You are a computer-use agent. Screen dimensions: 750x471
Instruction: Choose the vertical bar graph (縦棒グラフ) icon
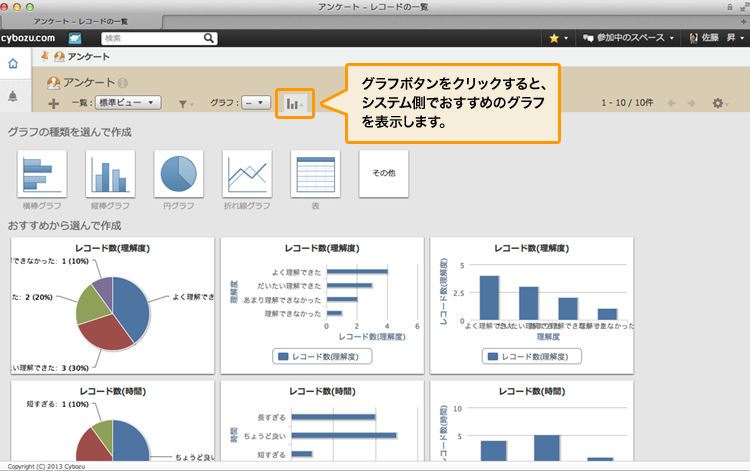pos(110,175)
